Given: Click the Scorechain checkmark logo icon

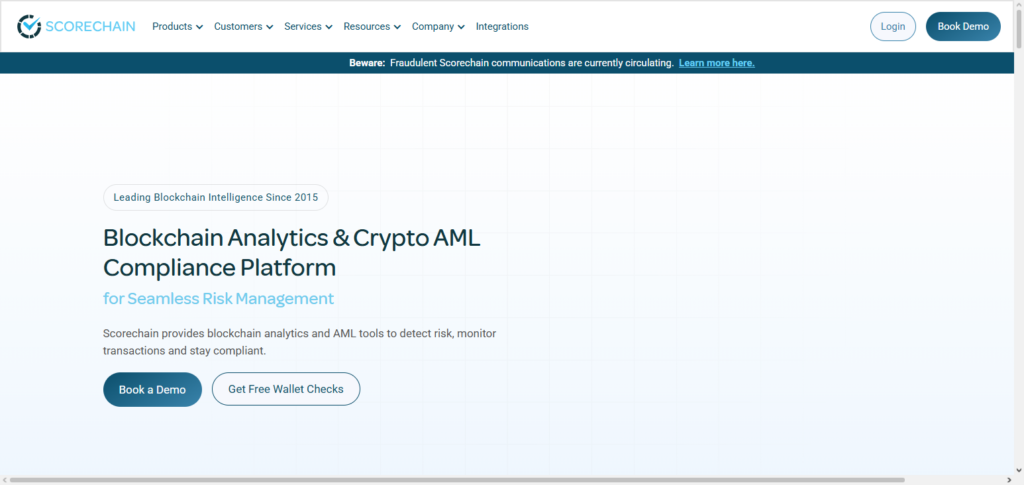Looking at the screenshot, I should click(x=29, y=26).
